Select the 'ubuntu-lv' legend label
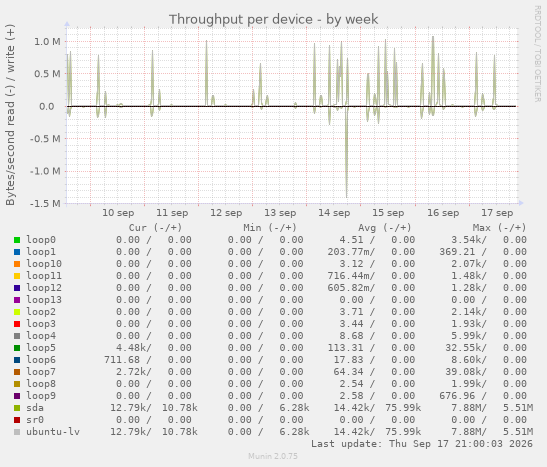This screenshot has height=467, width=547. tap(53, 432)
